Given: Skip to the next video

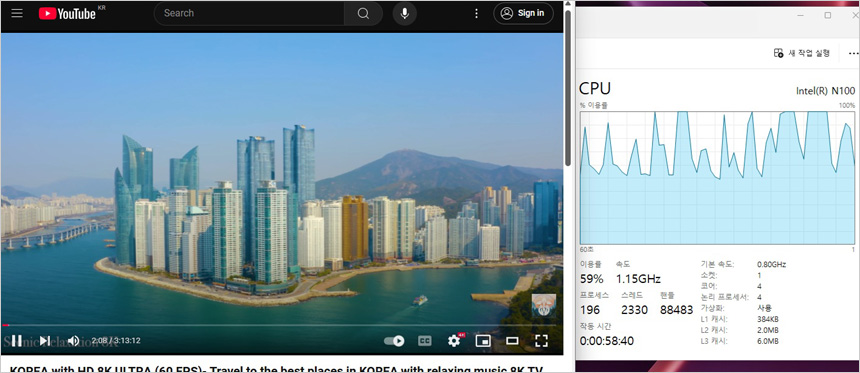Looking at the screenshot, I should tap(45, 341).
